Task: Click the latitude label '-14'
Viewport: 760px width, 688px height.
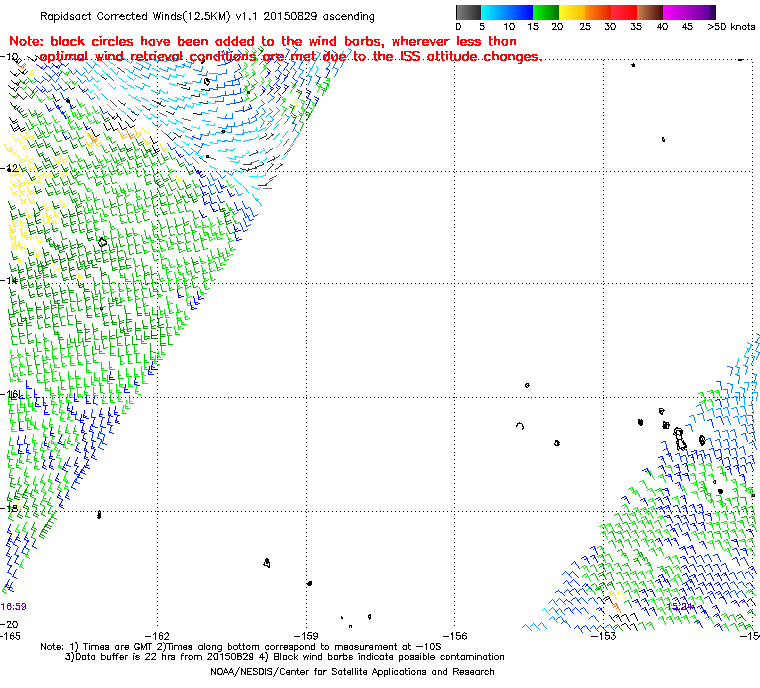Action: 10,281
